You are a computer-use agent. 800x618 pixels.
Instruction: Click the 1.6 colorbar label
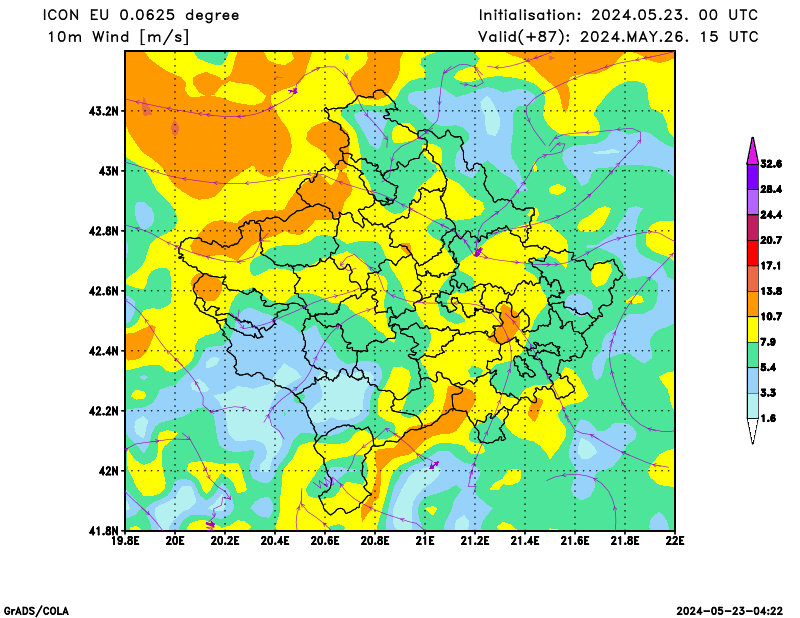tap(768, 418)
